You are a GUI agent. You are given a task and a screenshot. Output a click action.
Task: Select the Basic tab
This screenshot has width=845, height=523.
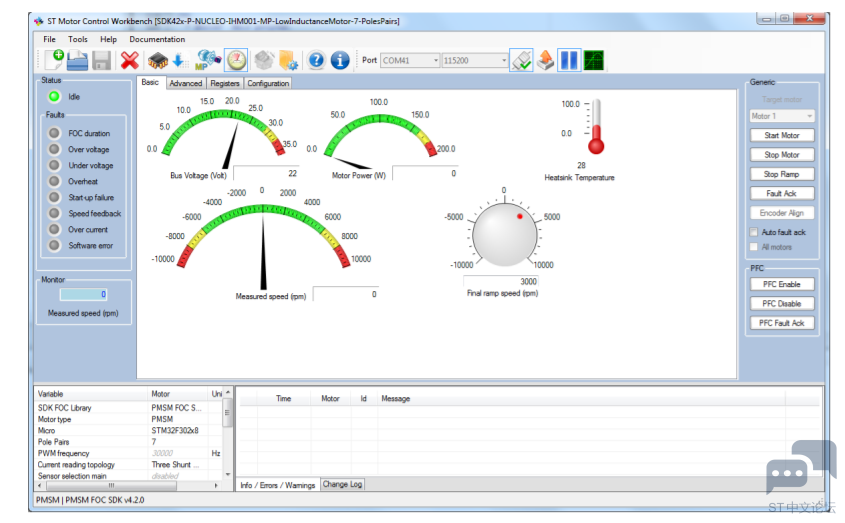coord(150,82)
